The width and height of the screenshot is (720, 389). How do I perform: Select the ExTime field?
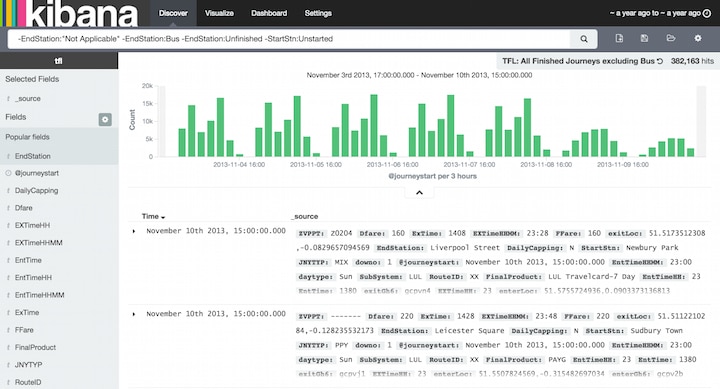pyautogui.click(x=27, y=313)
